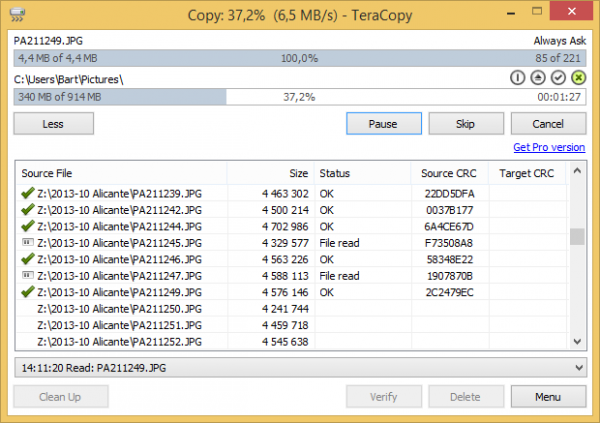Sort by the Source File column header
Screen dimensions: 600x423
[122, 173]
